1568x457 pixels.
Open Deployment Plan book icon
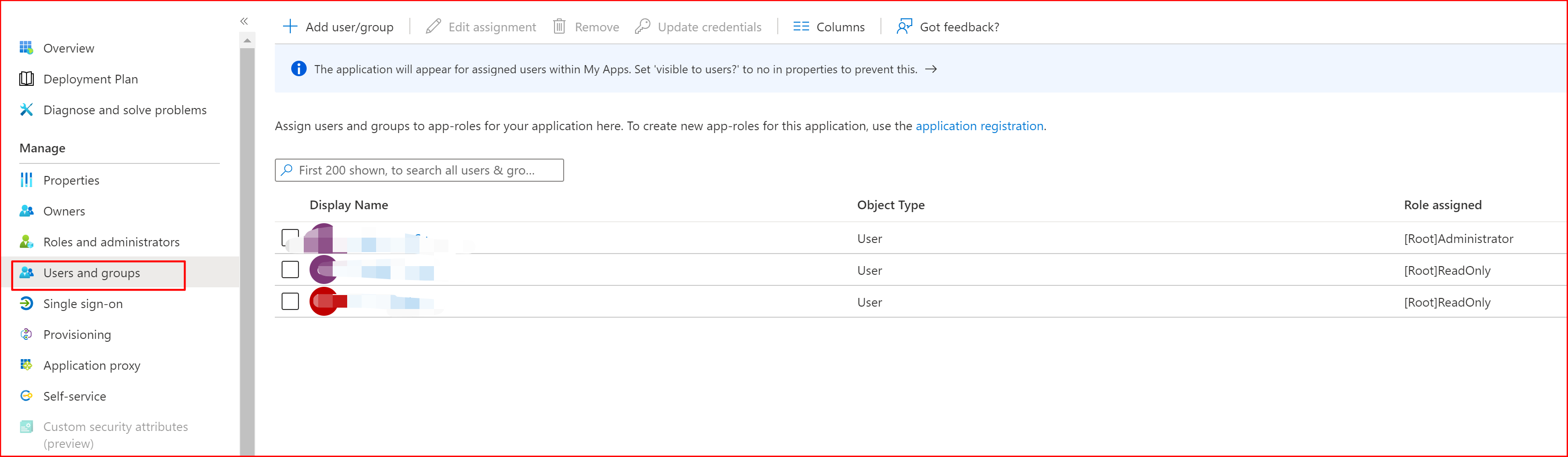[x=26, y=79]
